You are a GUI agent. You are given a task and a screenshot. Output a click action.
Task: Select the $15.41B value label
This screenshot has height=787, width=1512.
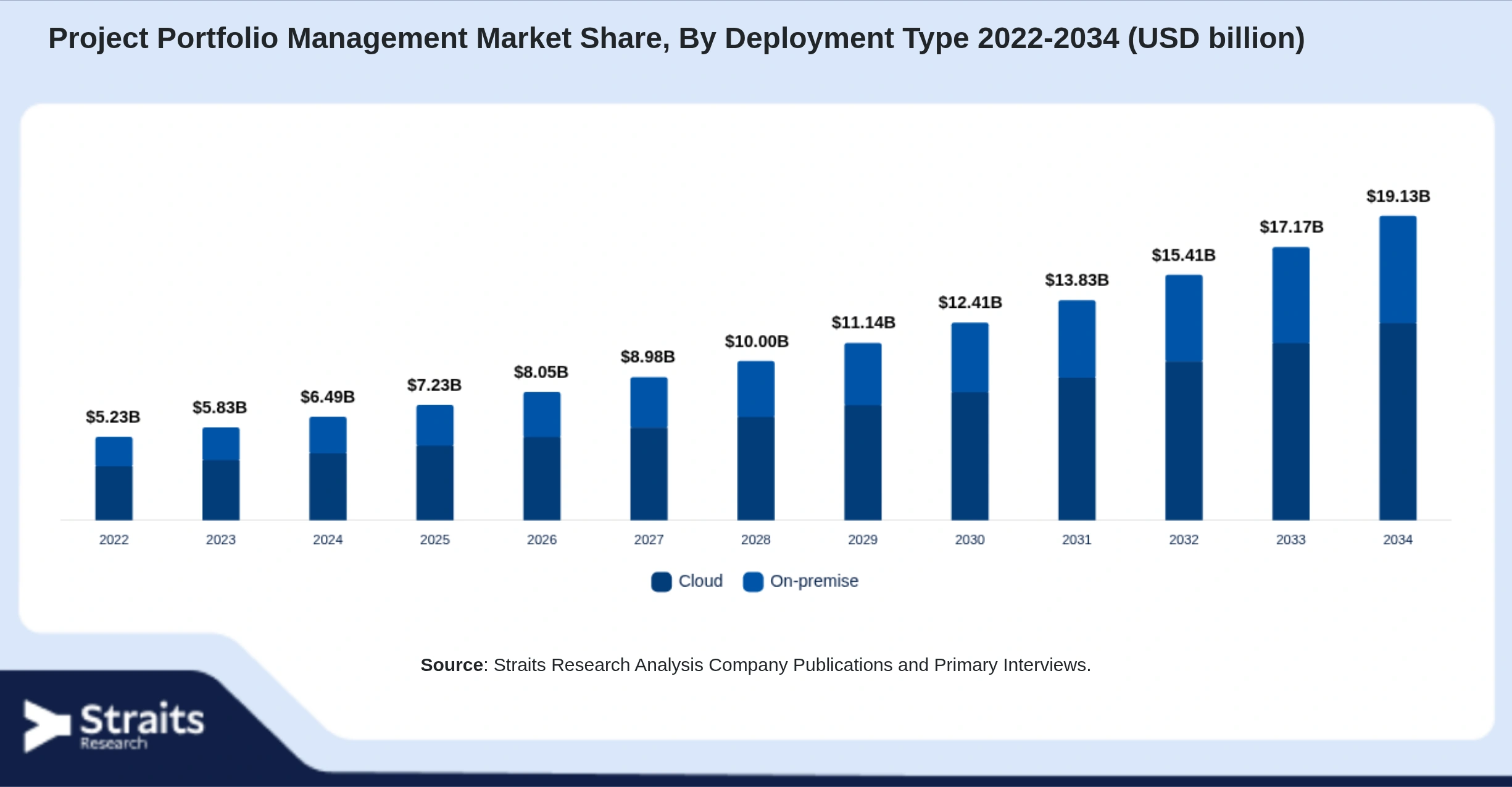[x=1184, y=255]
